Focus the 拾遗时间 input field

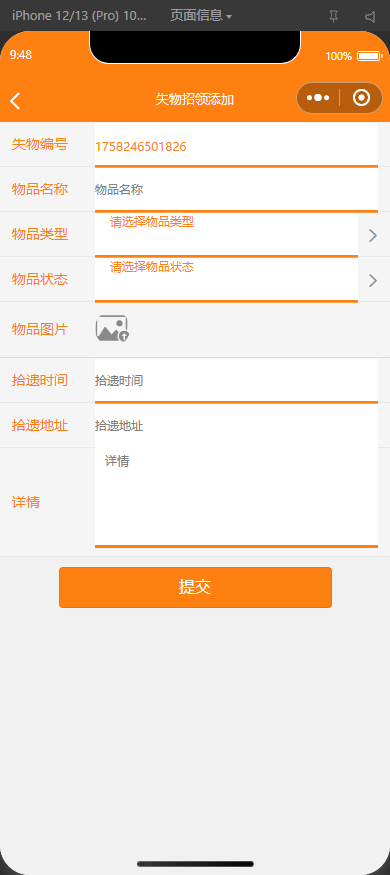pyautogui.click(x=236, y=380)
